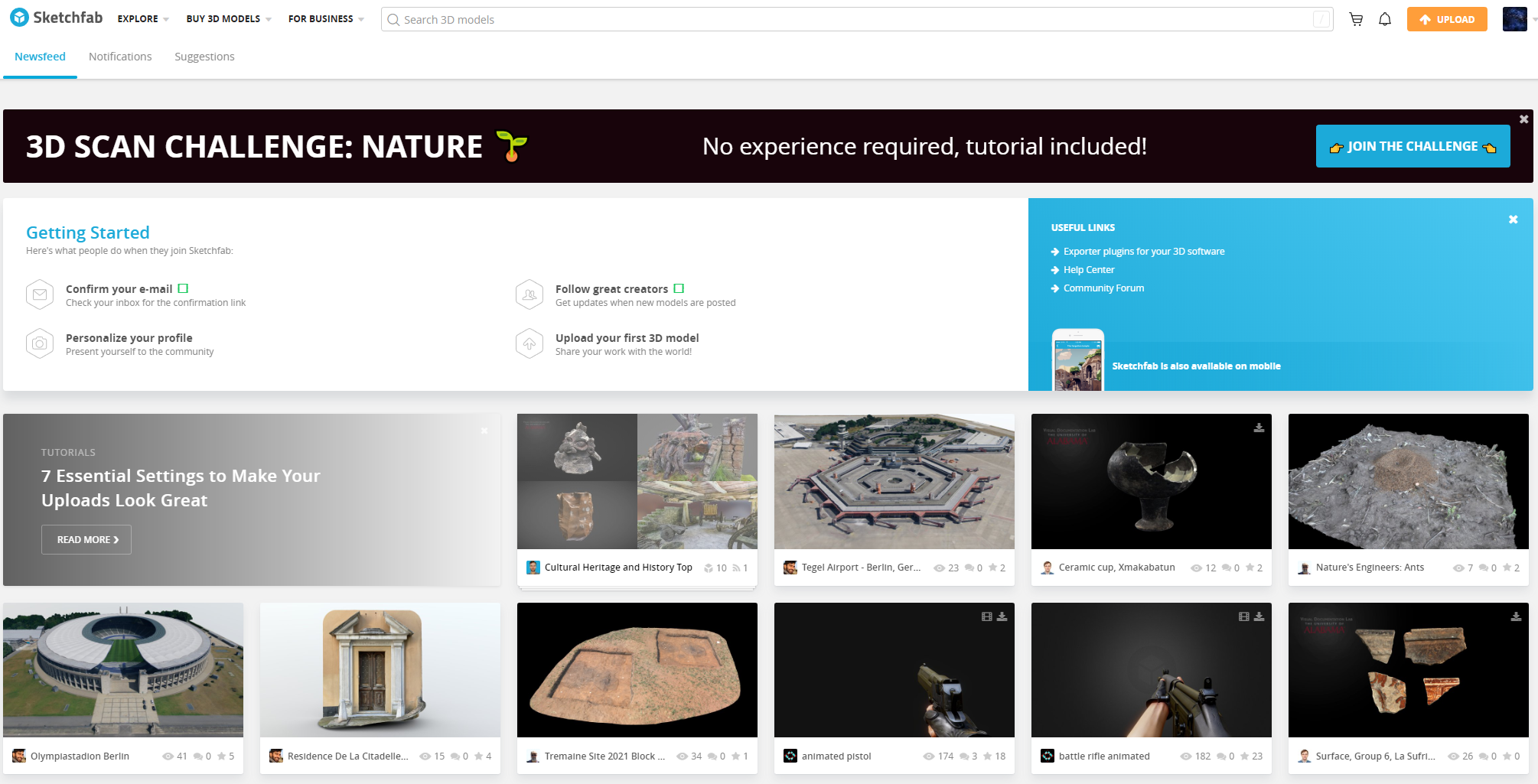Switch to the Notifications tab
This screenshot has width=1538, height=784.
(120, 57)
